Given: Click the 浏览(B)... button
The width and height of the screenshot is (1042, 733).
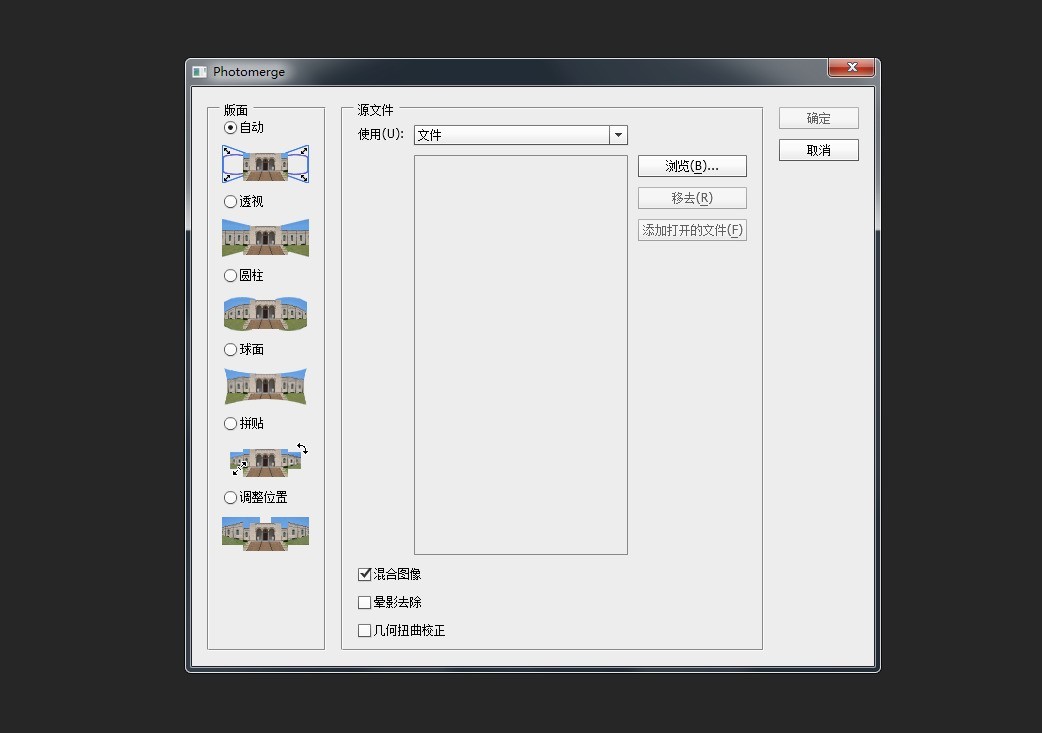Looking at the screenshot, I should click(692, 166).
